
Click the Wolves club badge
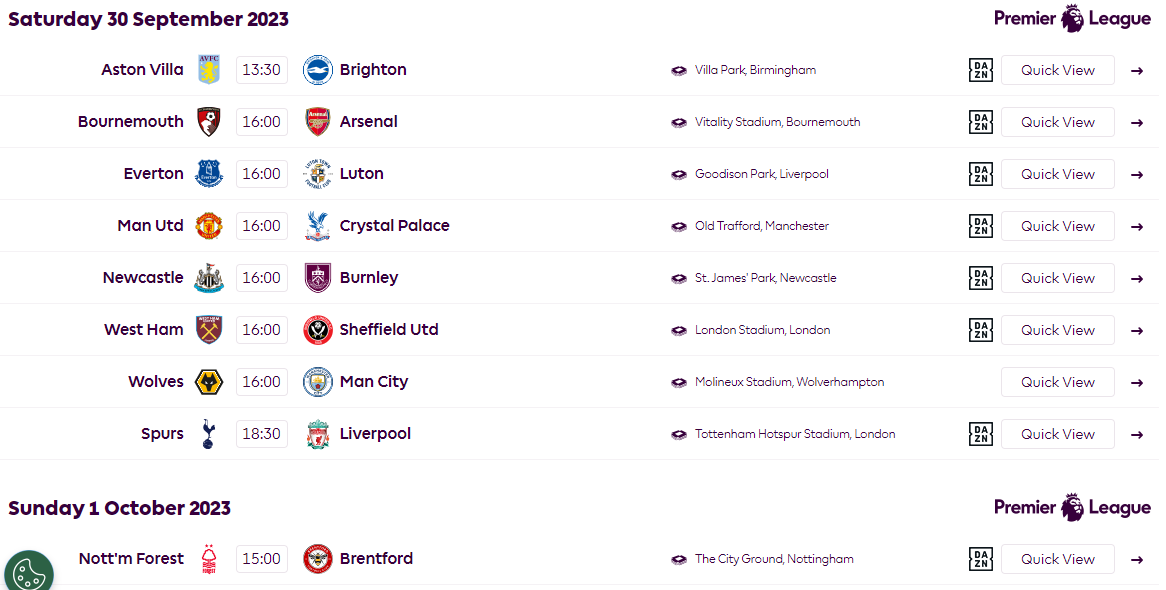point(209,382)
